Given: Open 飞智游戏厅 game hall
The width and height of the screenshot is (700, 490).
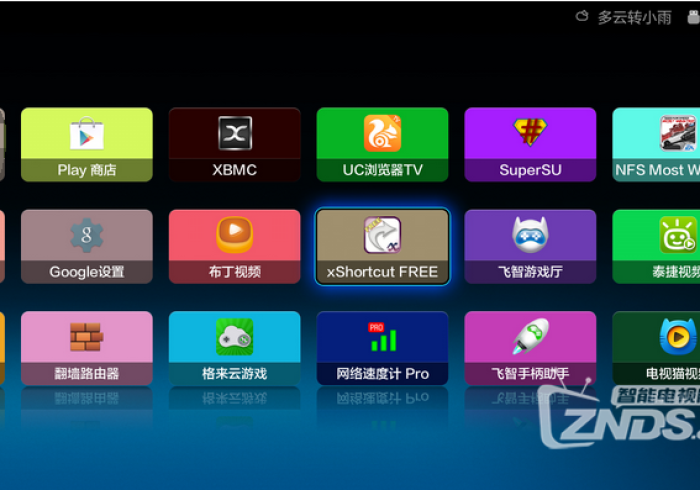Looking at the screenshot, I should click(530, 246).
